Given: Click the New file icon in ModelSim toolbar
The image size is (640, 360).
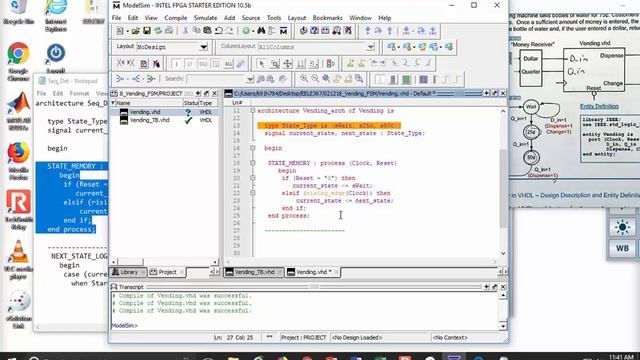Looking at the screenshot, I should [x=120, y=31].
